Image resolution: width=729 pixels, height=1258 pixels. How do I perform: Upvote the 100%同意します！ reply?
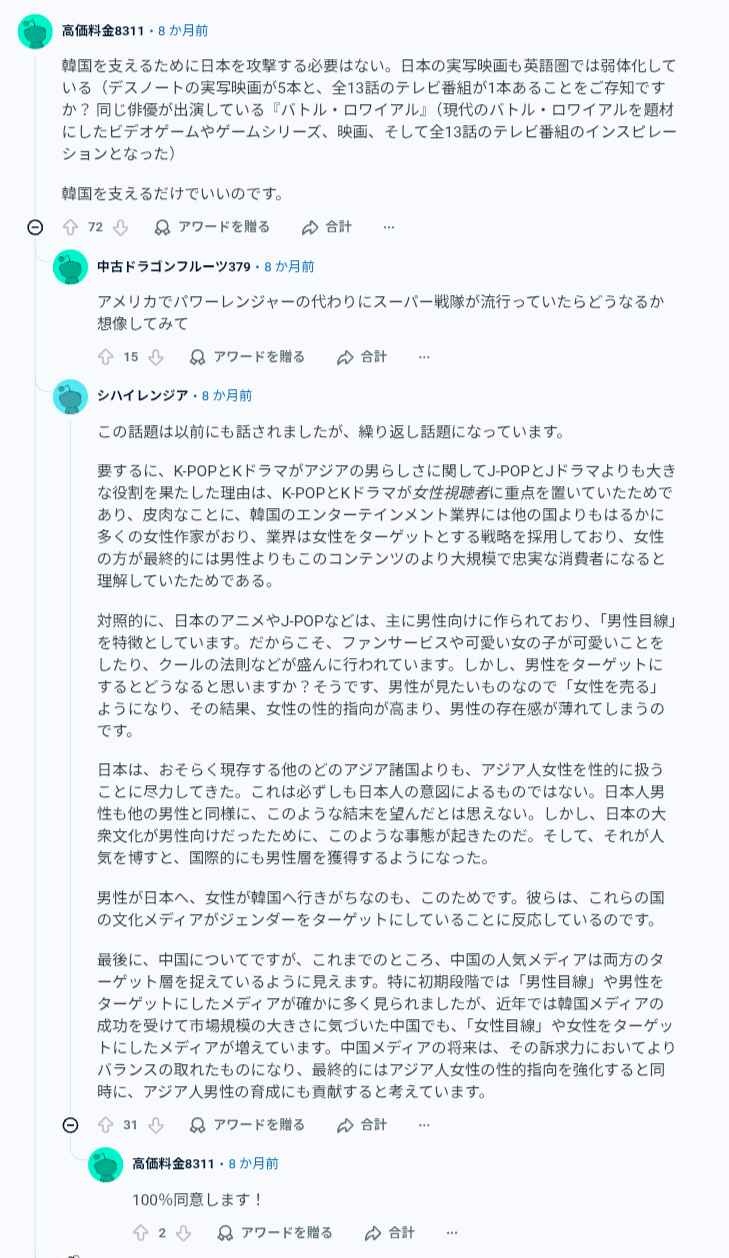click(140, 1233)
